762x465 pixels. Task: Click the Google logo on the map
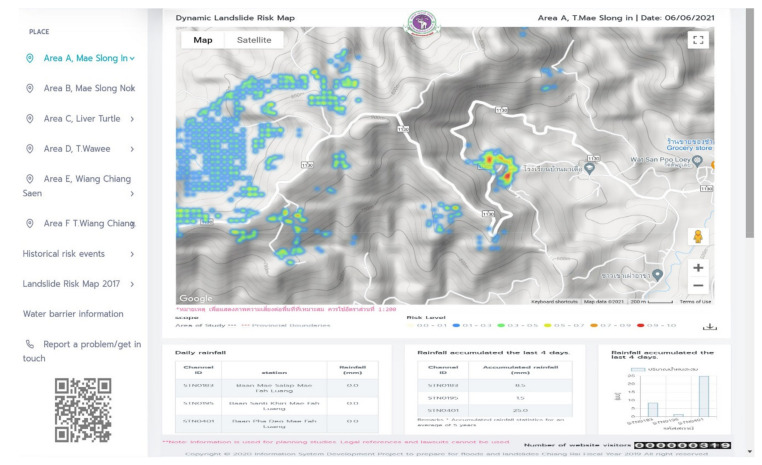pos(195,298)
